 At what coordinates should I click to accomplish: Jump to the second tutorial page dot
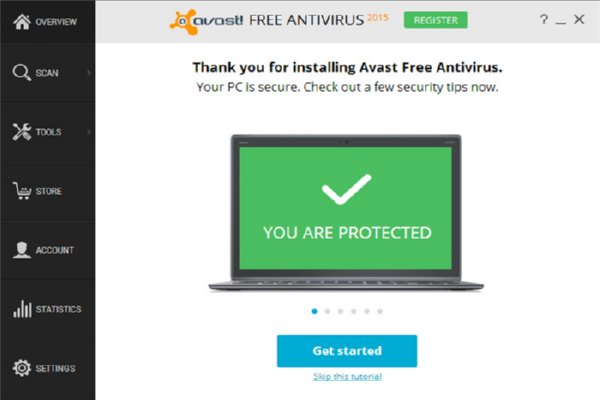[328, 311]
